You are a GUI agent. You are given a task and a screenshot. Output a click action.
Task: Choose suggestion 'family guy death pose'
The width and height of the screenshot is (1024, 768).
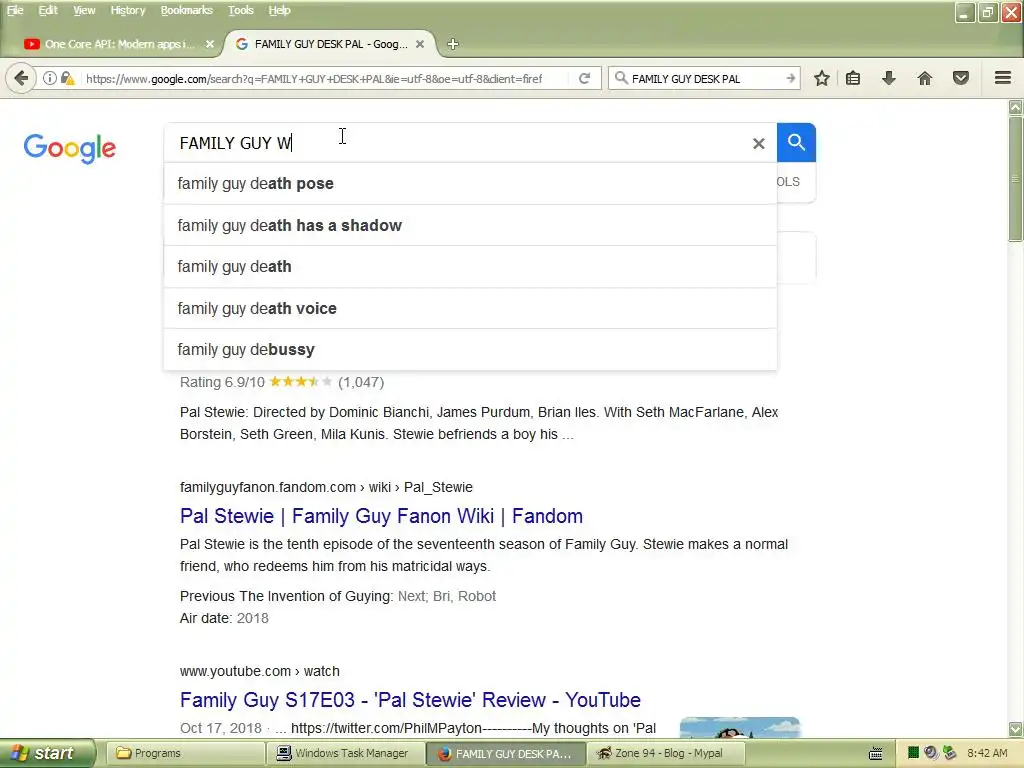pyautogui.click(x=470, y=184)
